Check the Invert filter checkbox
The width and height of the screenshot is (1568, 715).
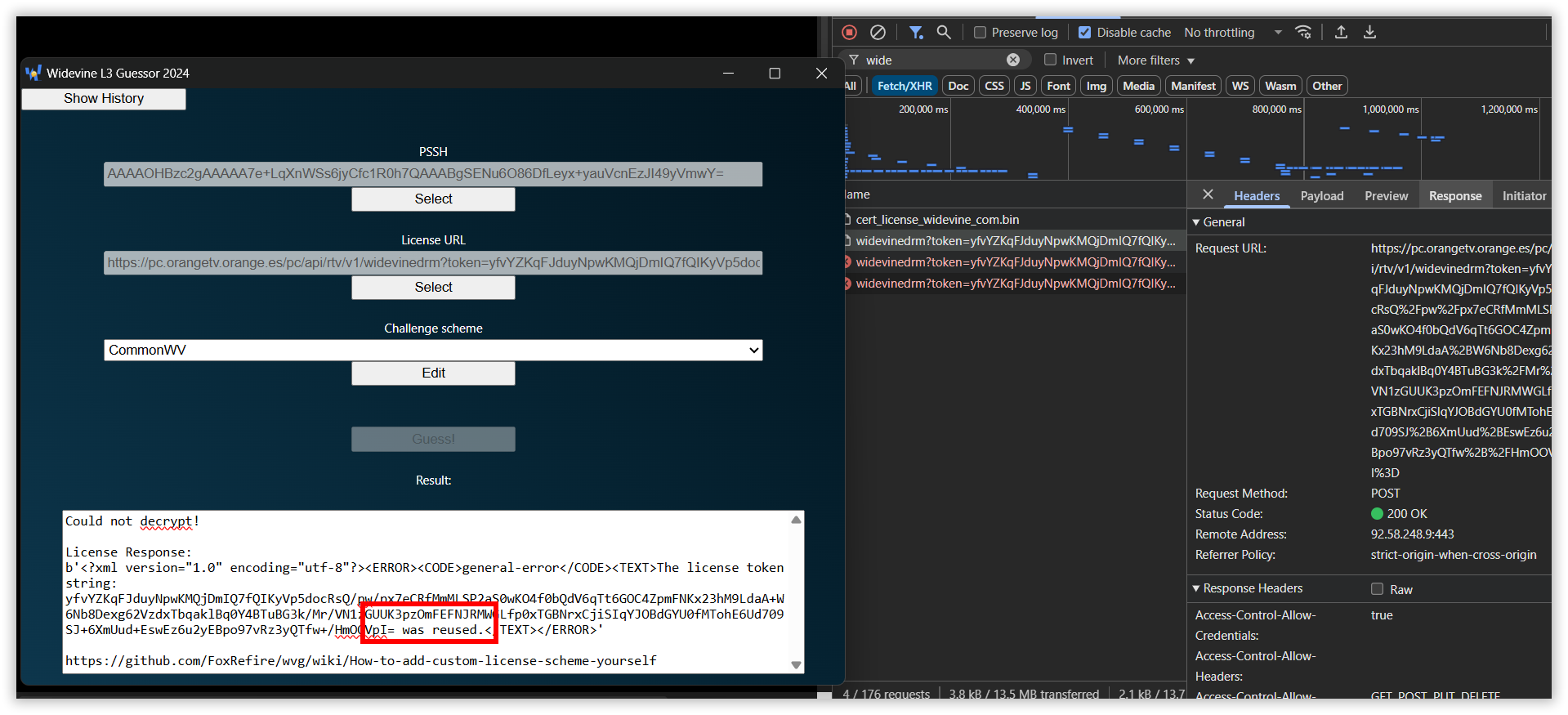click(x=1051, y=60)
